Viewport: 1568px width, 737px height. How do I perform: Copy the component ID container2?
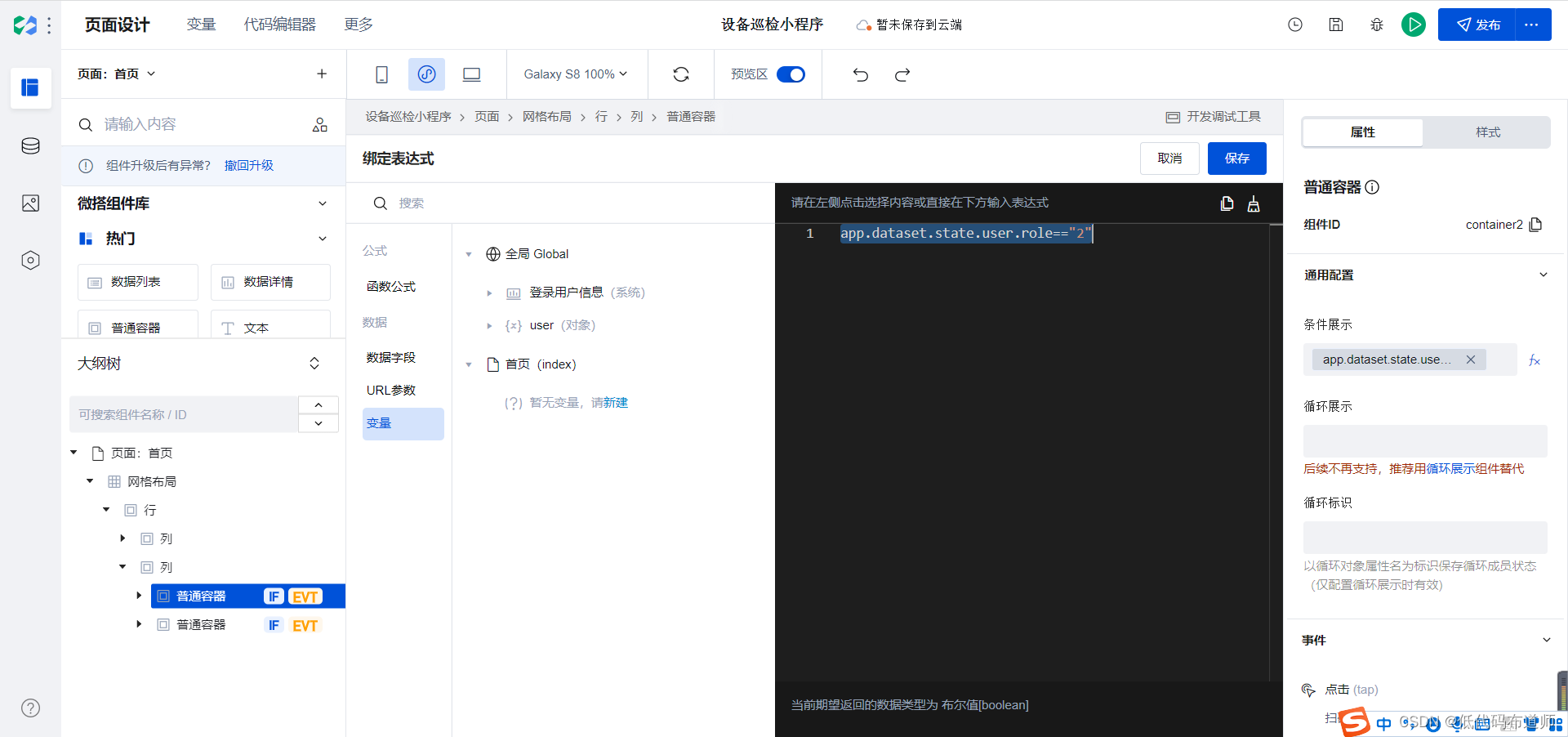pyautogui.click(x=1536, y=225)
